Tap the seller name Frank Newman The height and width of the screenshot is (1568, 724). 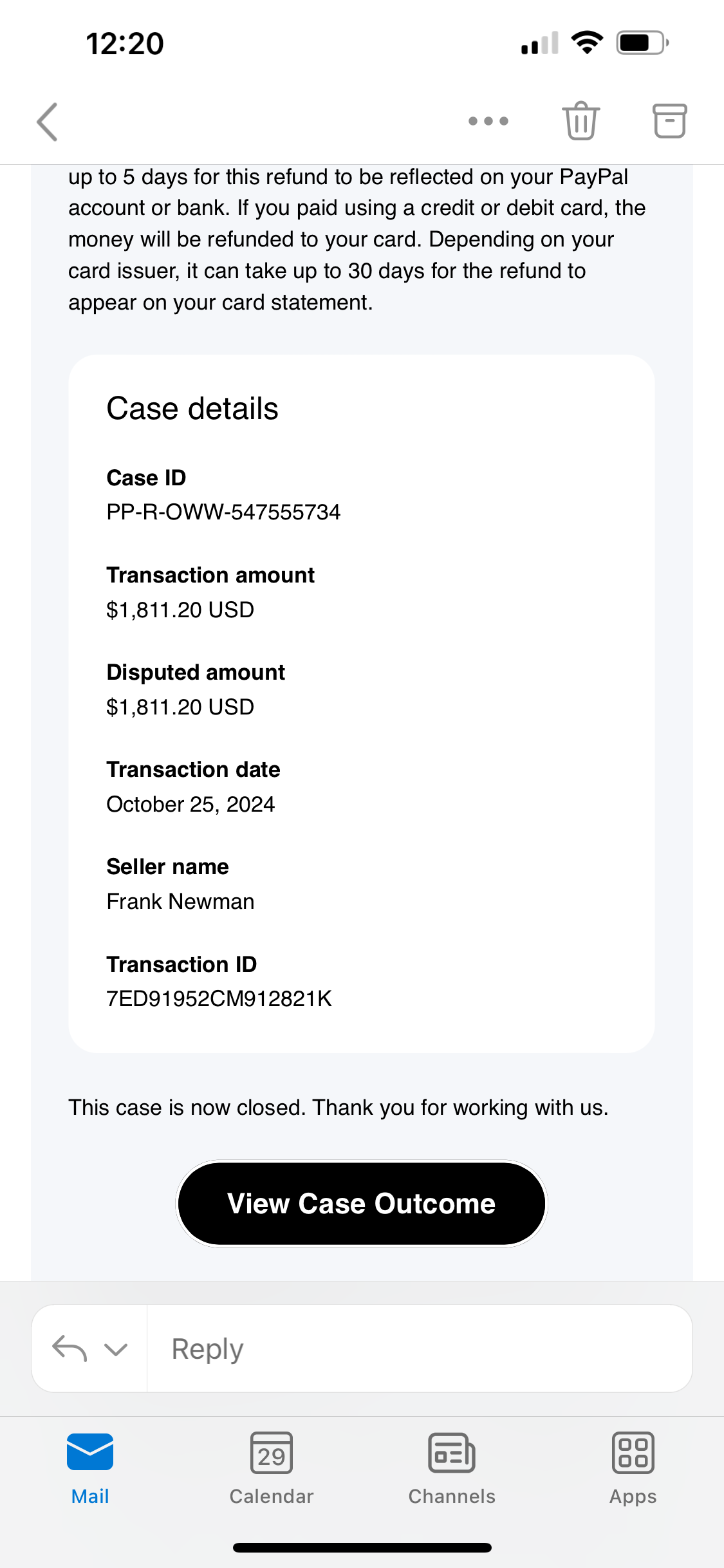[180, 902]
